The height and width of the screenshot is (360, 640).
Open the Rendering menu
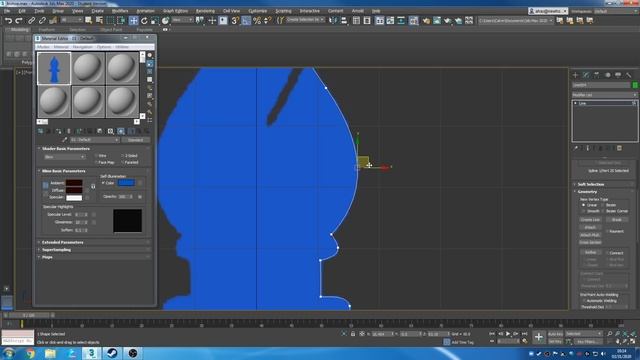(x=205, y=11)
